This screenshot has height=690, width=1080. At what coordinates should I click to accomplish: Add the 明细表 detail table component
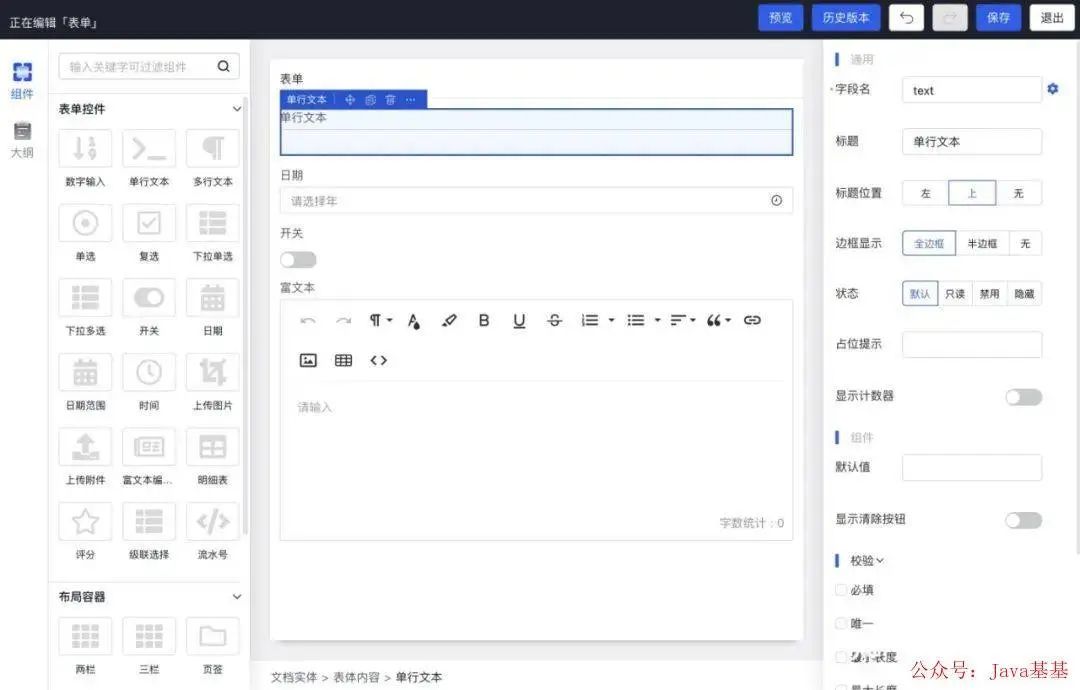coord(213,447)
